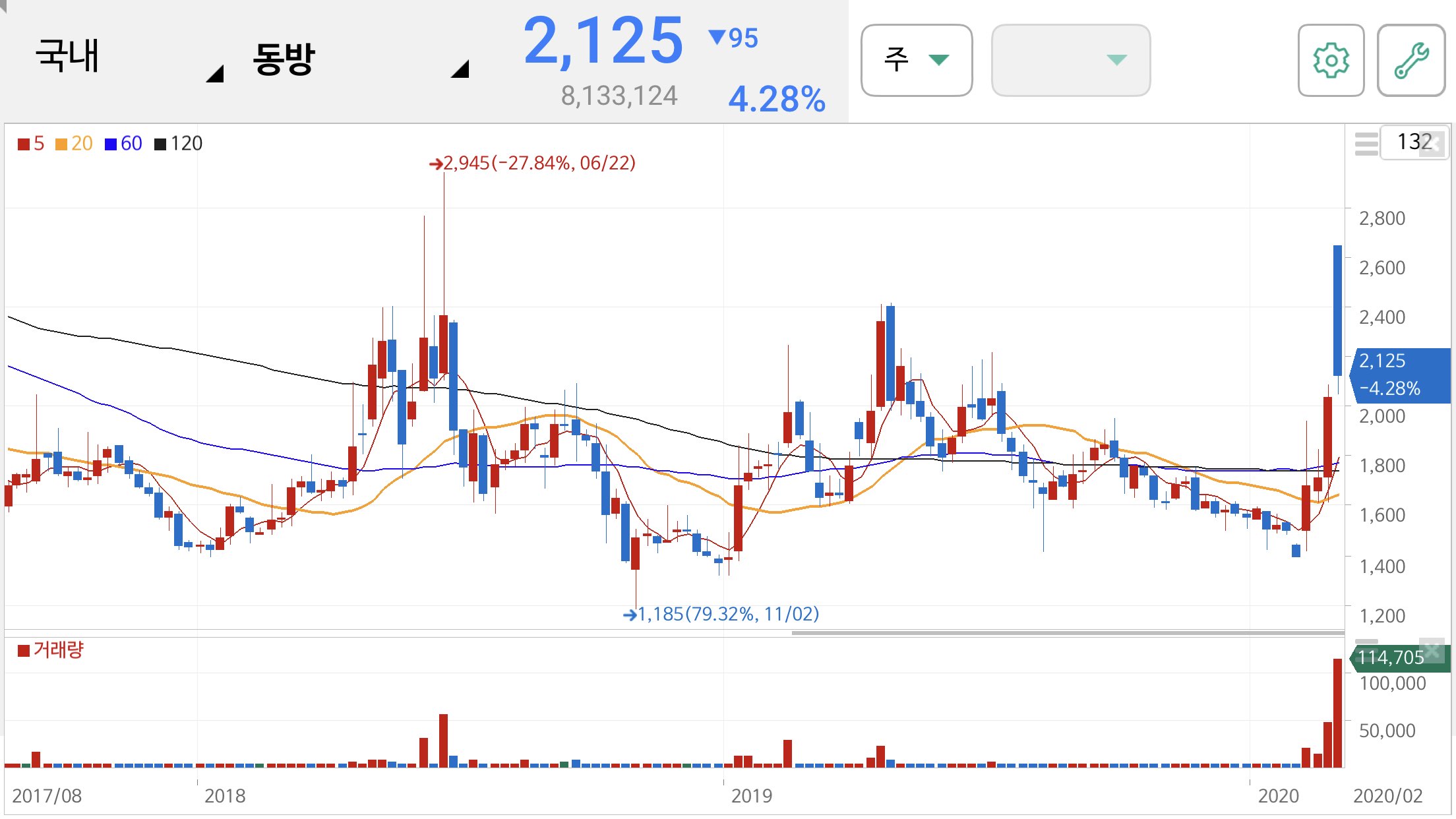The width and height of the screenshot is (1456, 819).
Task: Open the empty dropdown next to 주
Action: [x=1071, y=60]
